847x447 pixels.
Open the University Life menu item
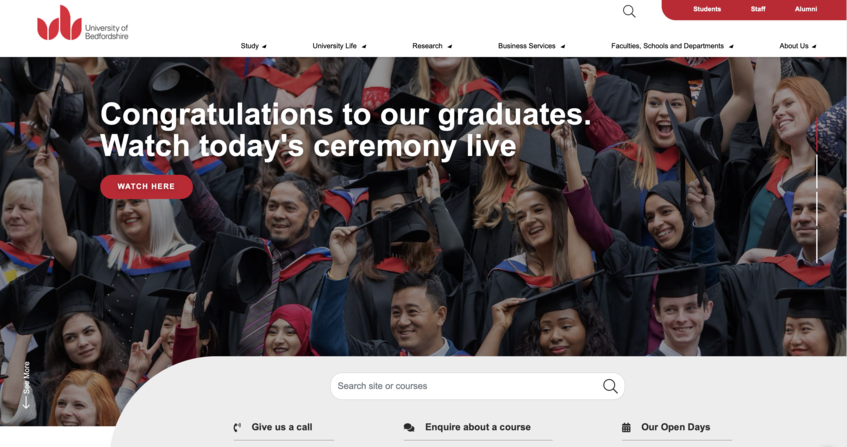(x=334, y=46)
